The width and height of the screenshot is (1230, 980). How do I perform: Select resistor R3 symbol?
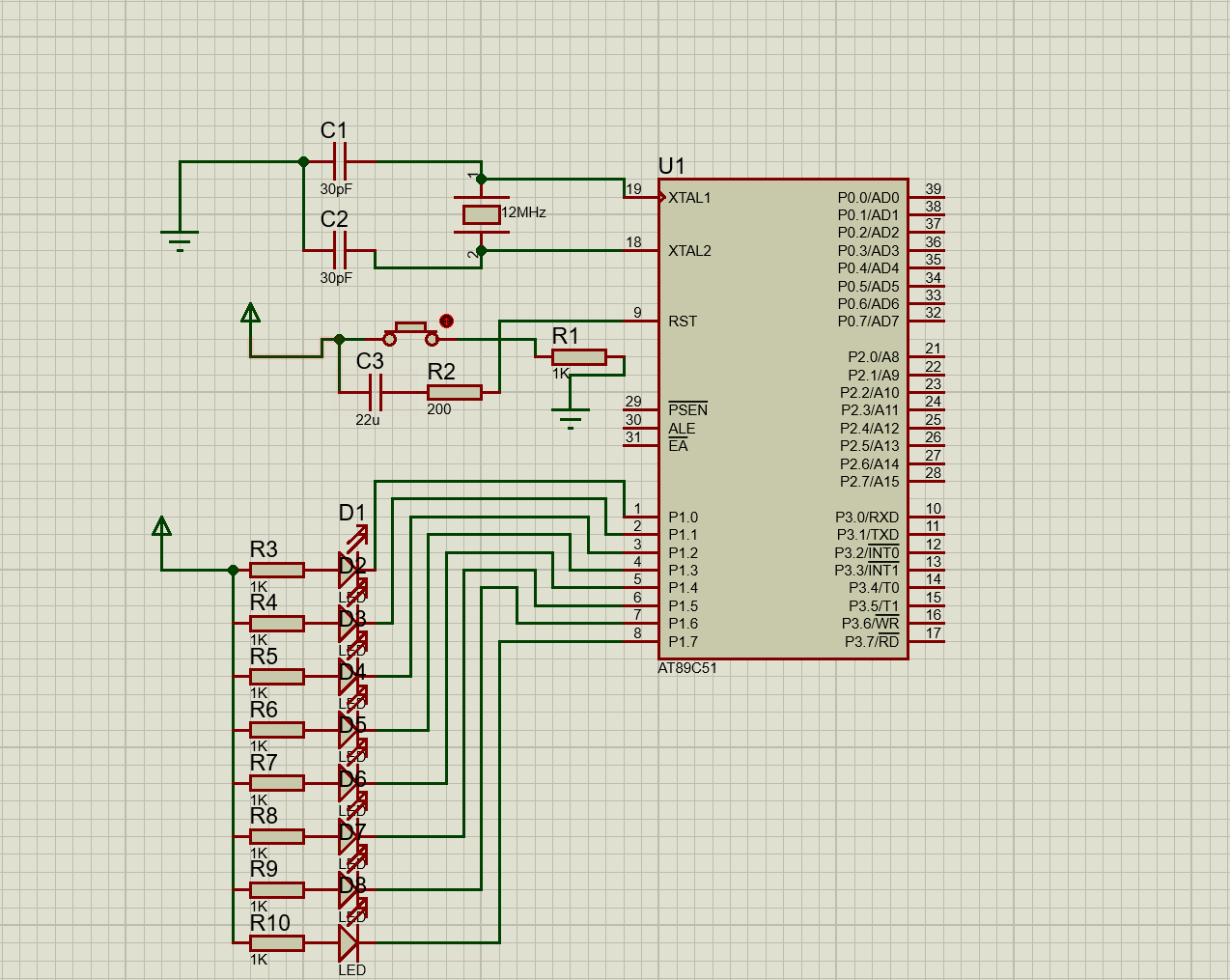(x=277, y=571)
